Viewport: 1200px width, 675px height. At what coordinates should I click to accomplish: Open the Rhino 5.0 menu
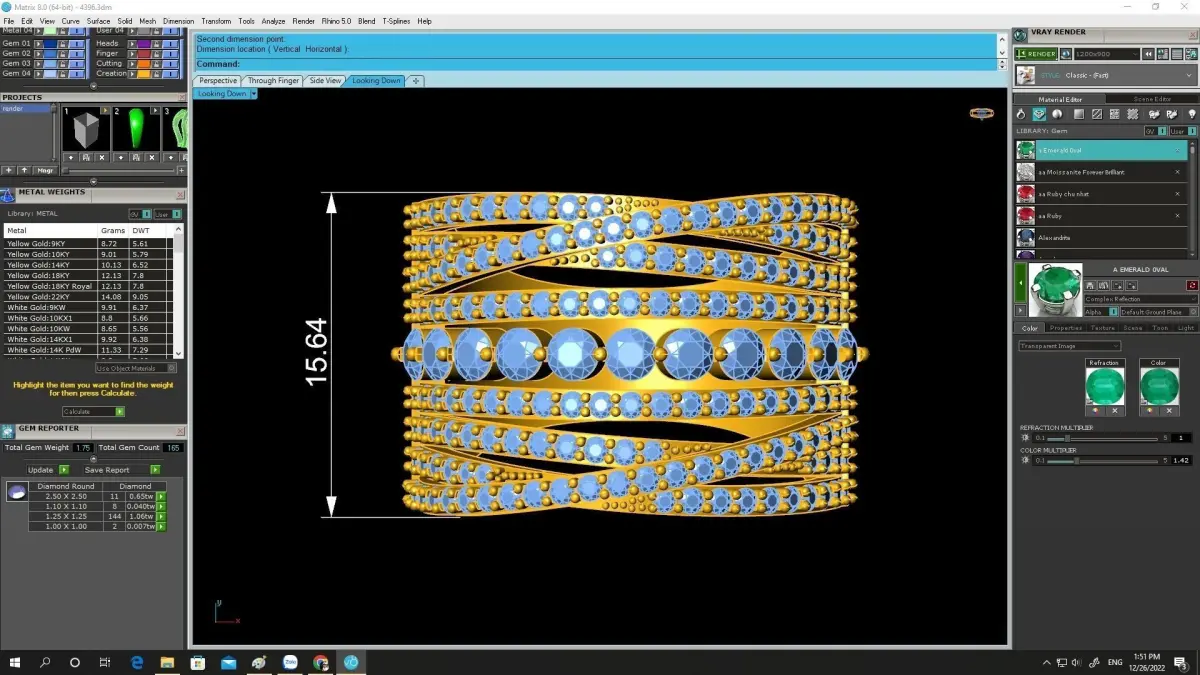pyautogui.click(x=336, y=21)
